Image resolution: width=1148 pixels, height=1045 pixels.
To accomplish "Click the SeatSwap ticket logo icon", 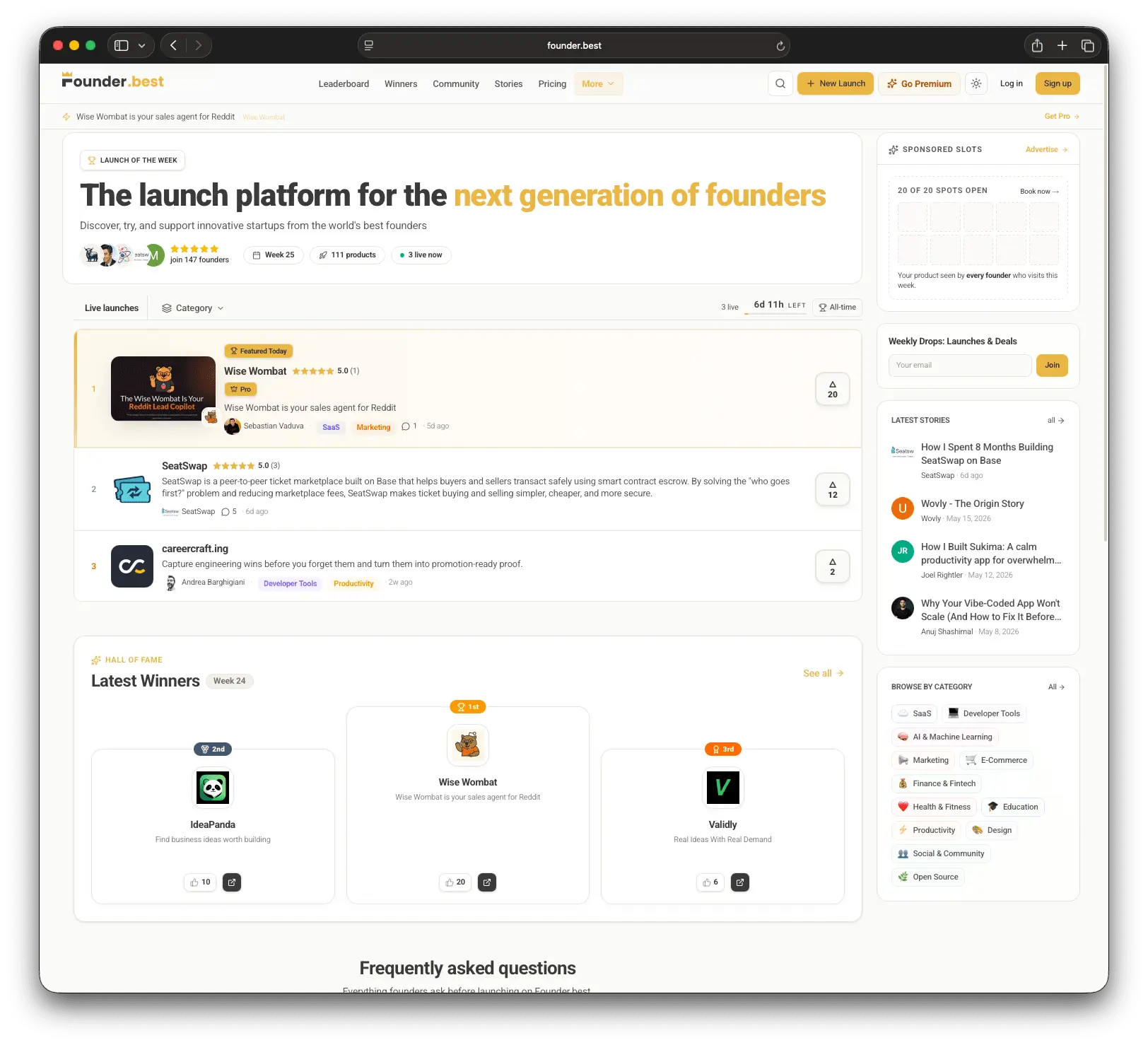I will (x=132, y=489).
